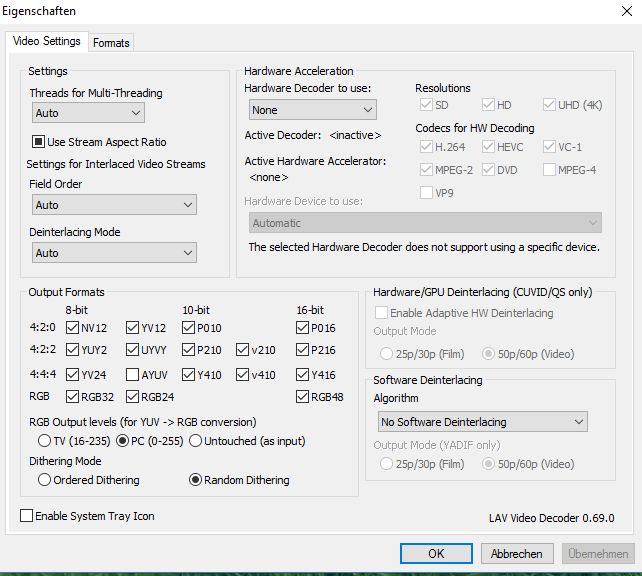642x576 pixels.
Task: Switch to the Formats tab
Action: (x=111, y=43)
